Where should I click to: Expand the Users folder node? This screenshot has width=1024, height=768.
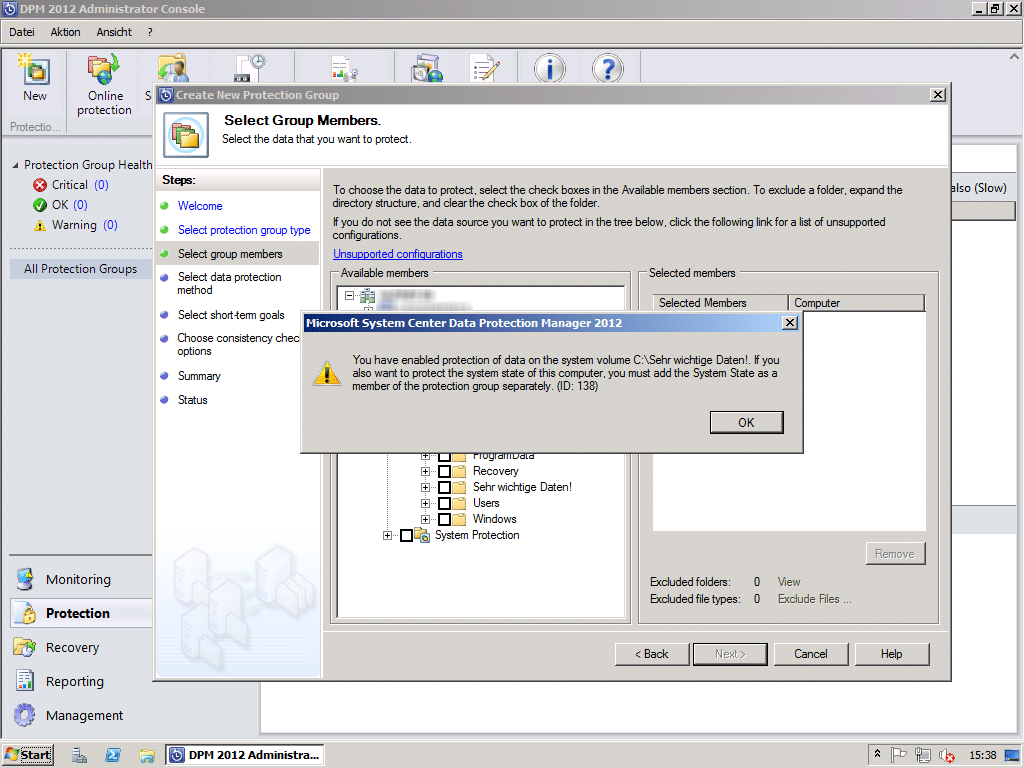(425, 504)
